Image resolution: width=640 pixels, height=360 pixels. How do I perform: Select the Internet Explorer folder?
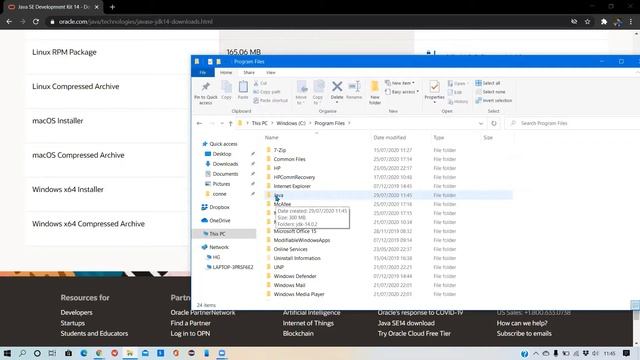292,186
